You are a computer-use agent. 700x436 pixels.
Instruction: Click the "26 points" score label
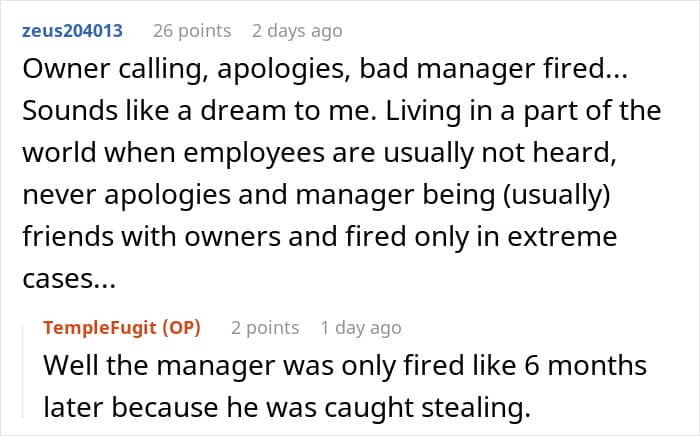tap(192, 31)
